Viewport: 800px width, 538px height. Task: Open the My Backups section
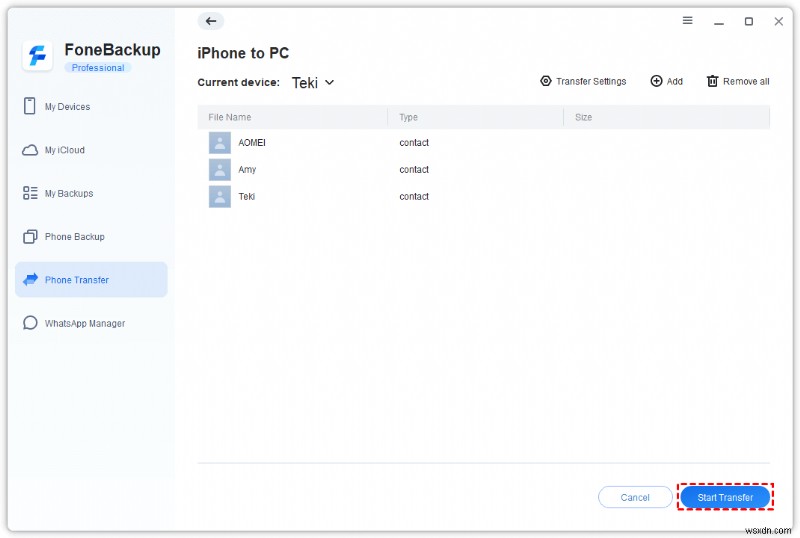click(91, 193)
